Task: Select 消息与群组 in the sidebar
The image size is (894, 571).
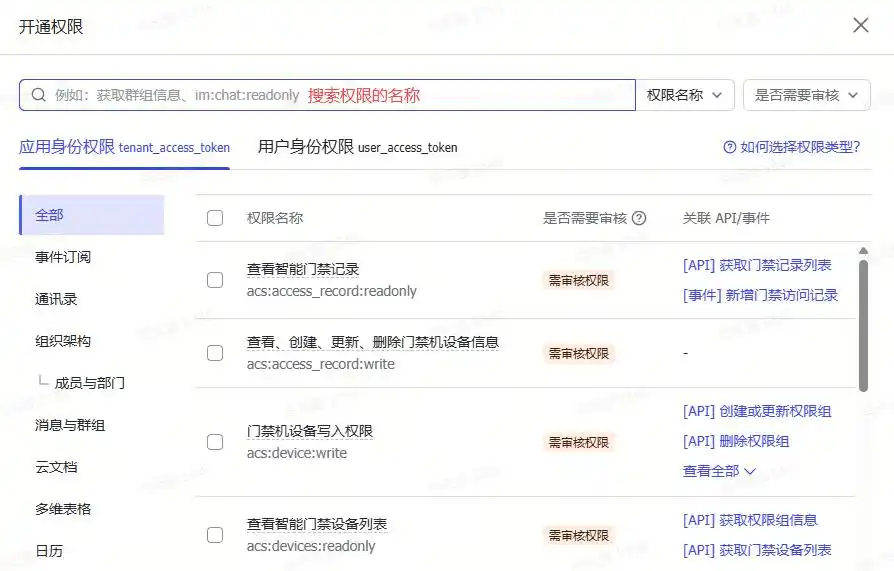Action: click(70, 425)
